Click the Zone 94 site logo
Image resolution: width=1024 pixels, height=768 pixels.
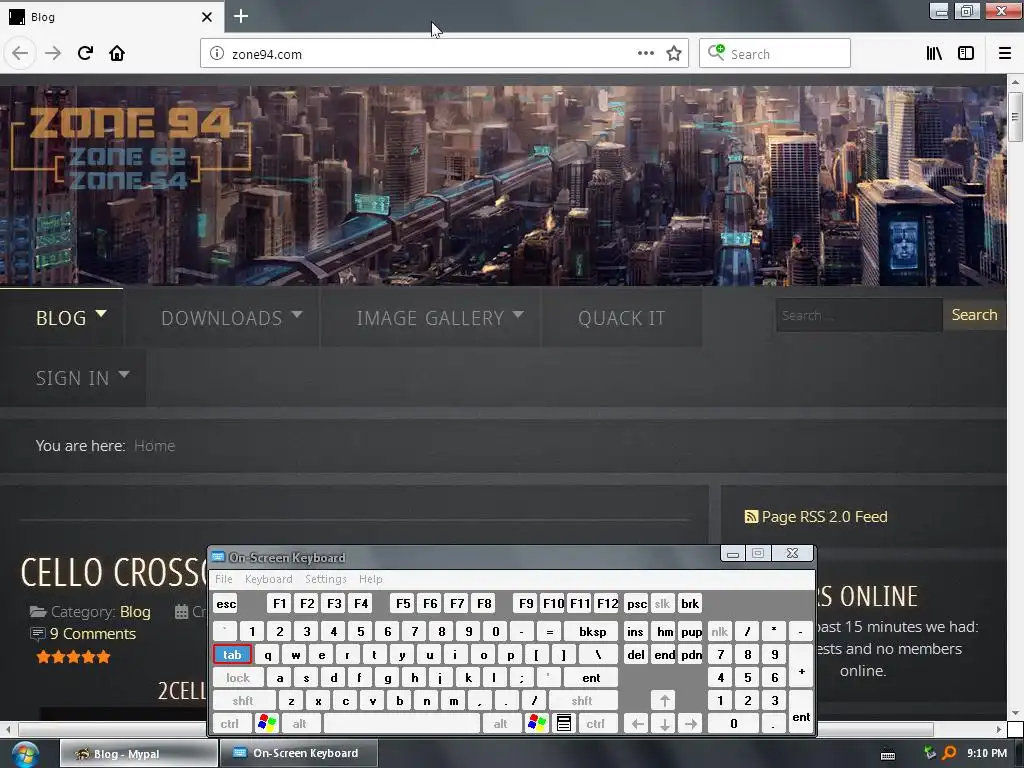click(131, 148)
